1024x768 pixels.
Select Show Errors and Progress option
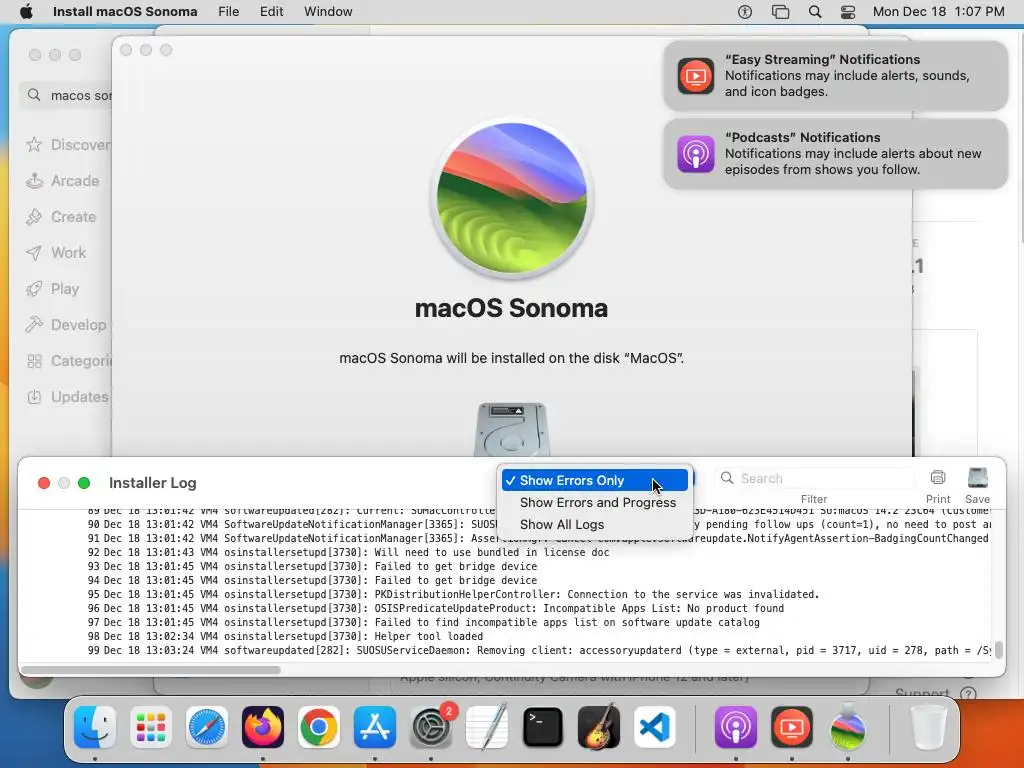click(x=594, y=502)
